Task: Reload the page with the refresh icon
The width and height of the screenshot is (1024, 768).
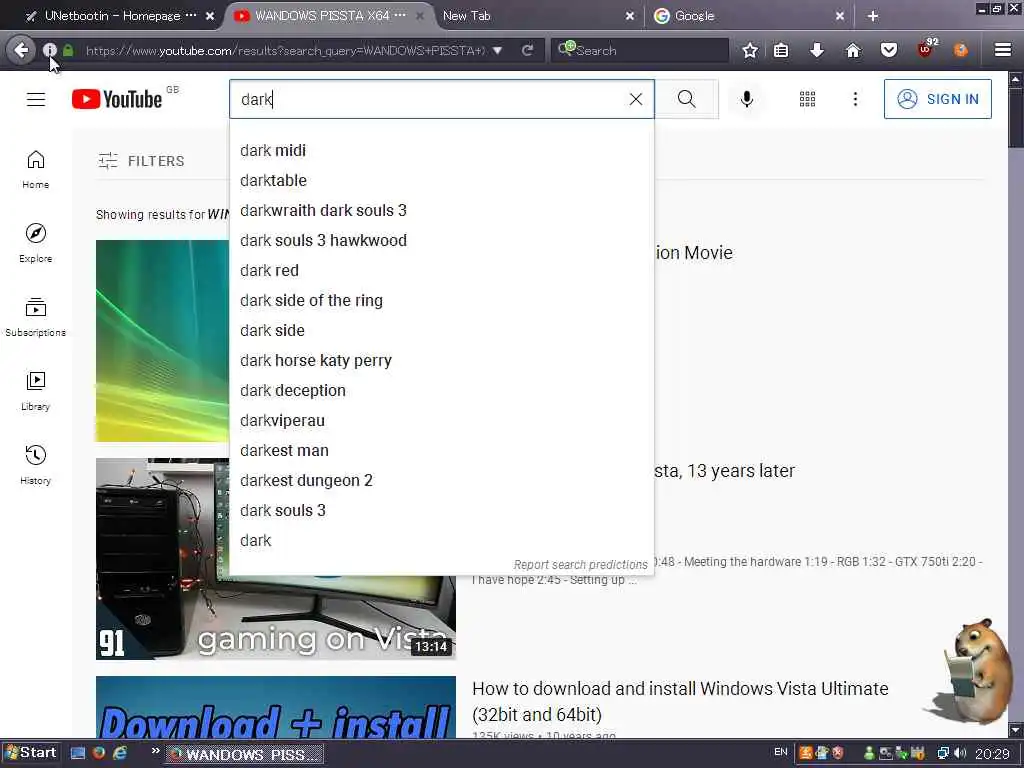Action: 528,50
